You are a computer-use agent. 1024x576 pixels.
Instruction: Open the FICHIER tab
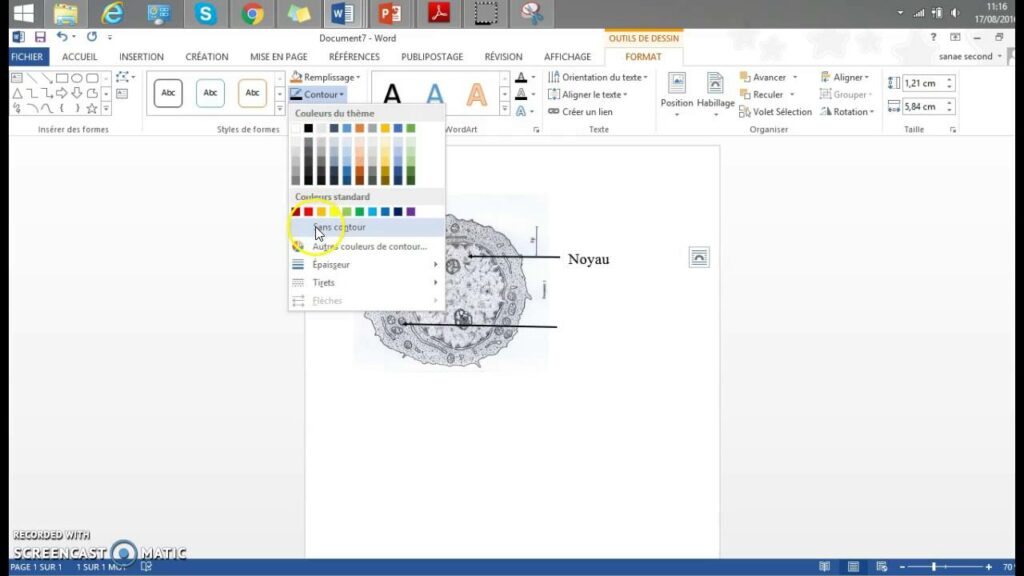pos(27,57)
